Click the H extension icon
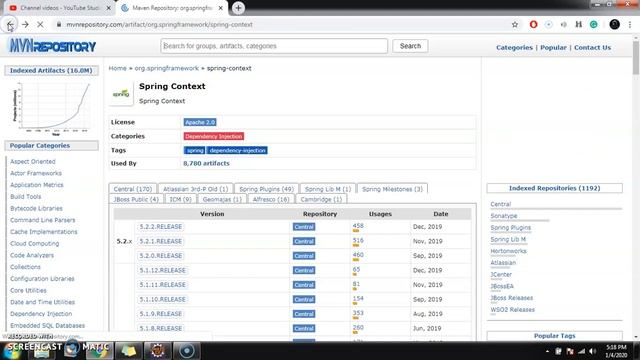This screenshot has height=360, width=640. (578, 24)
